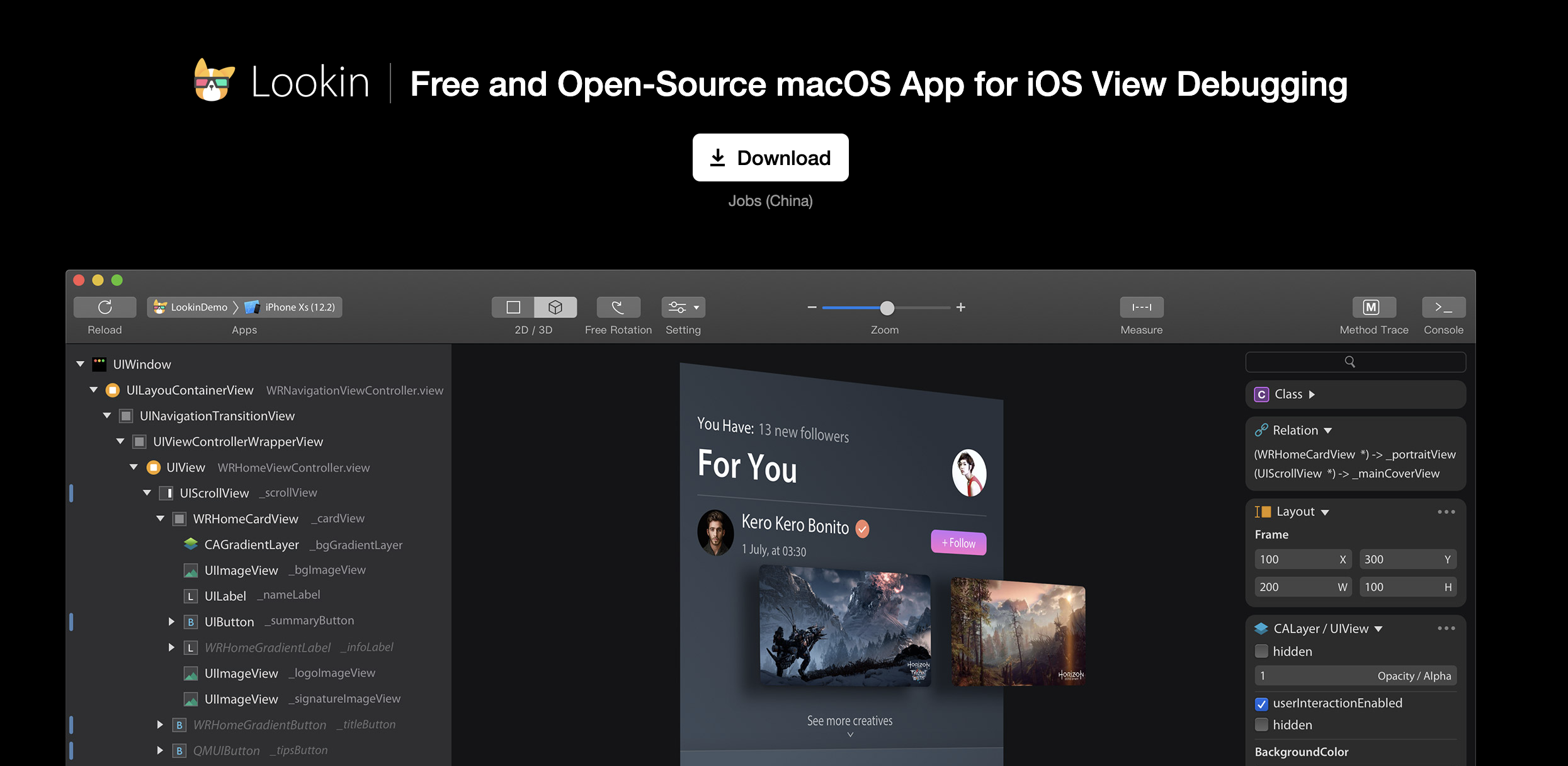The height and width of the screenshot is (766, 1568).
Task: Click the Opacity / Alpha value field
Action: 1355,676
